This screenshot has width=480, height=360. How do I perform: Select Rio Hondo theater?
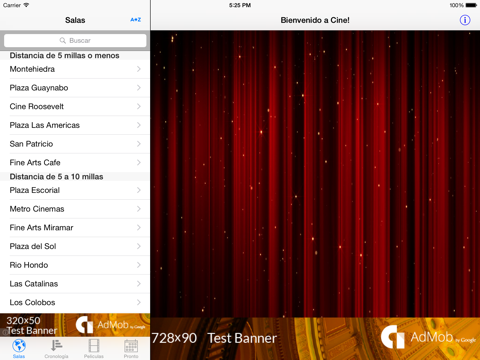(x=75, y=265)
